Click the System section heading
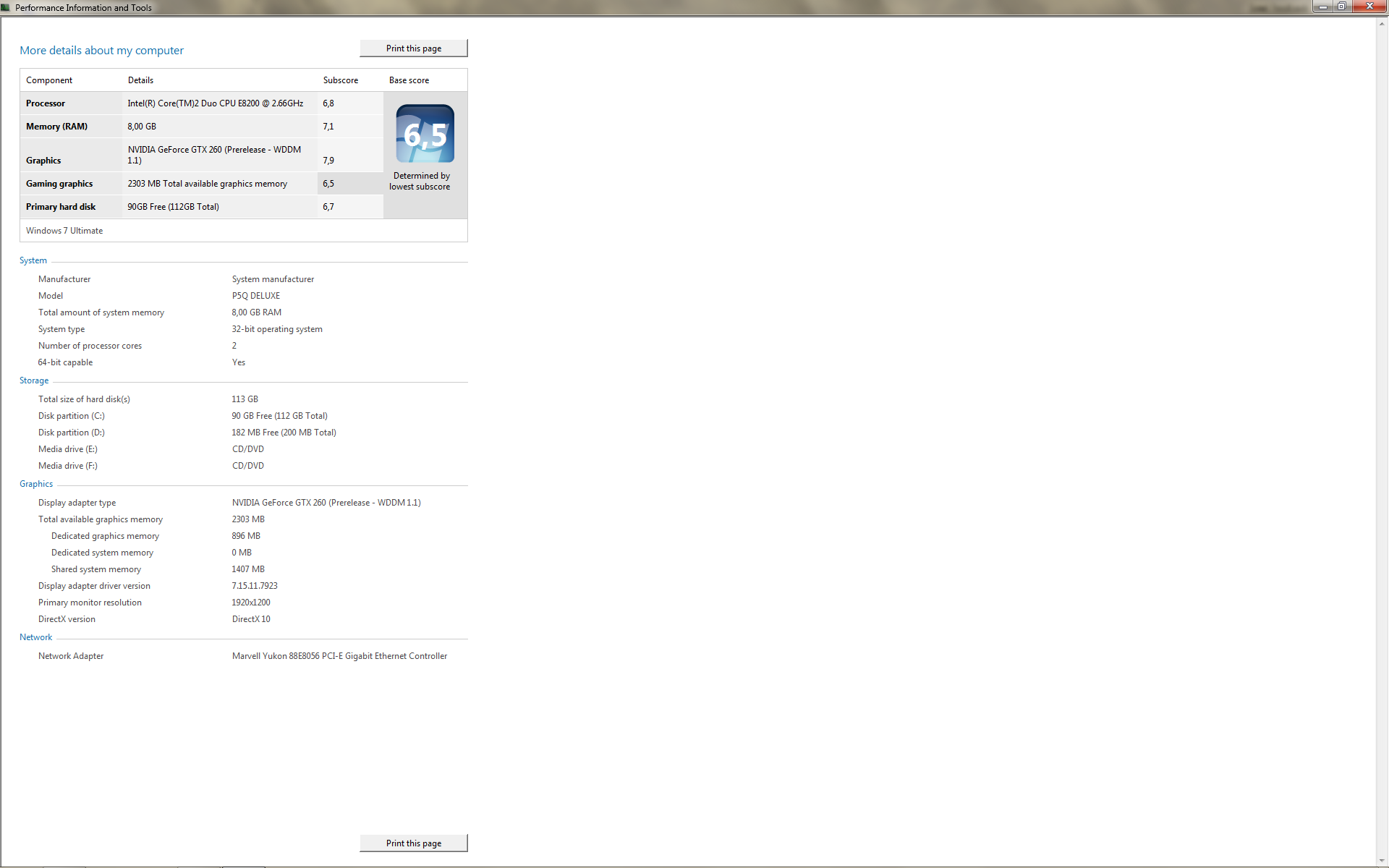The image size is (1389, 868). click(33, 260)
